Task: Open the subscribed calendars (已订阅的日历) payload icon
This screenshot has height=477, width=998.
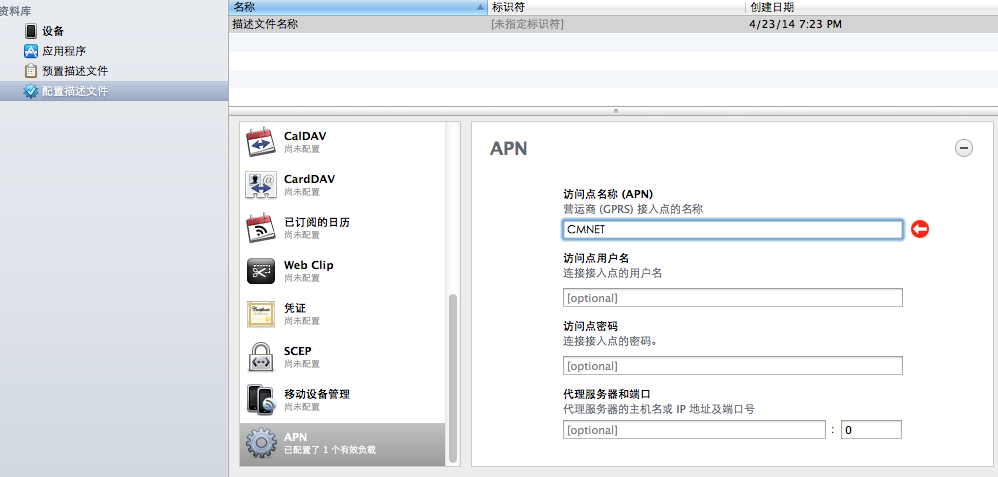Action: pos(260,228)
